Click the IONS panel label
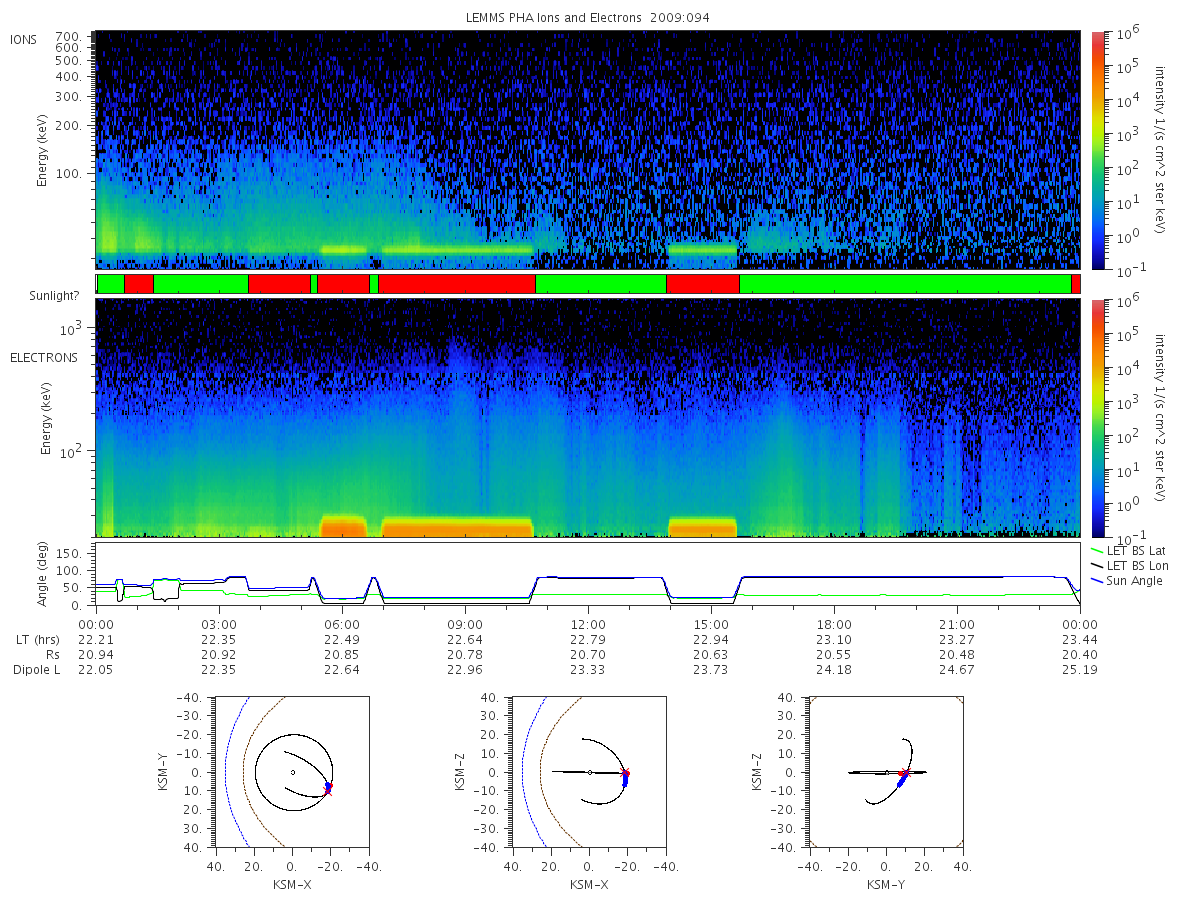 [24, 39]
